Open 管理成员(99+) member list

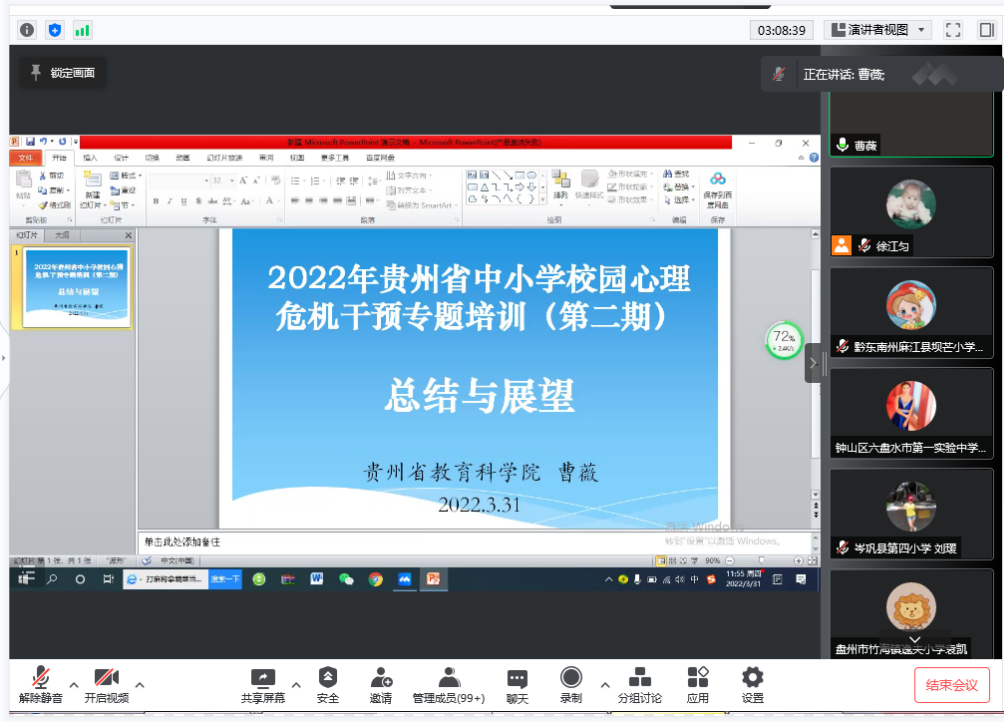448,685
